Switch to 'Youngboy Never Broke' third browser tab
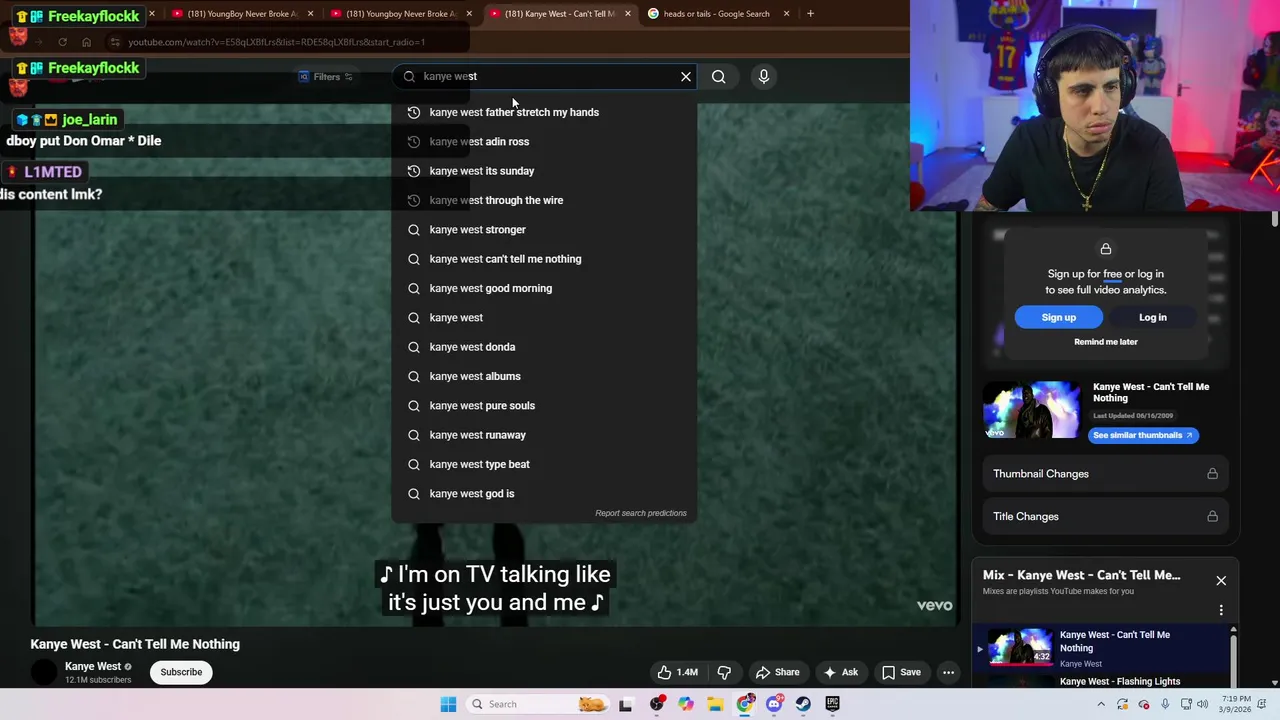The width and height of the screenshot is (1280, 720). point(401,14)
